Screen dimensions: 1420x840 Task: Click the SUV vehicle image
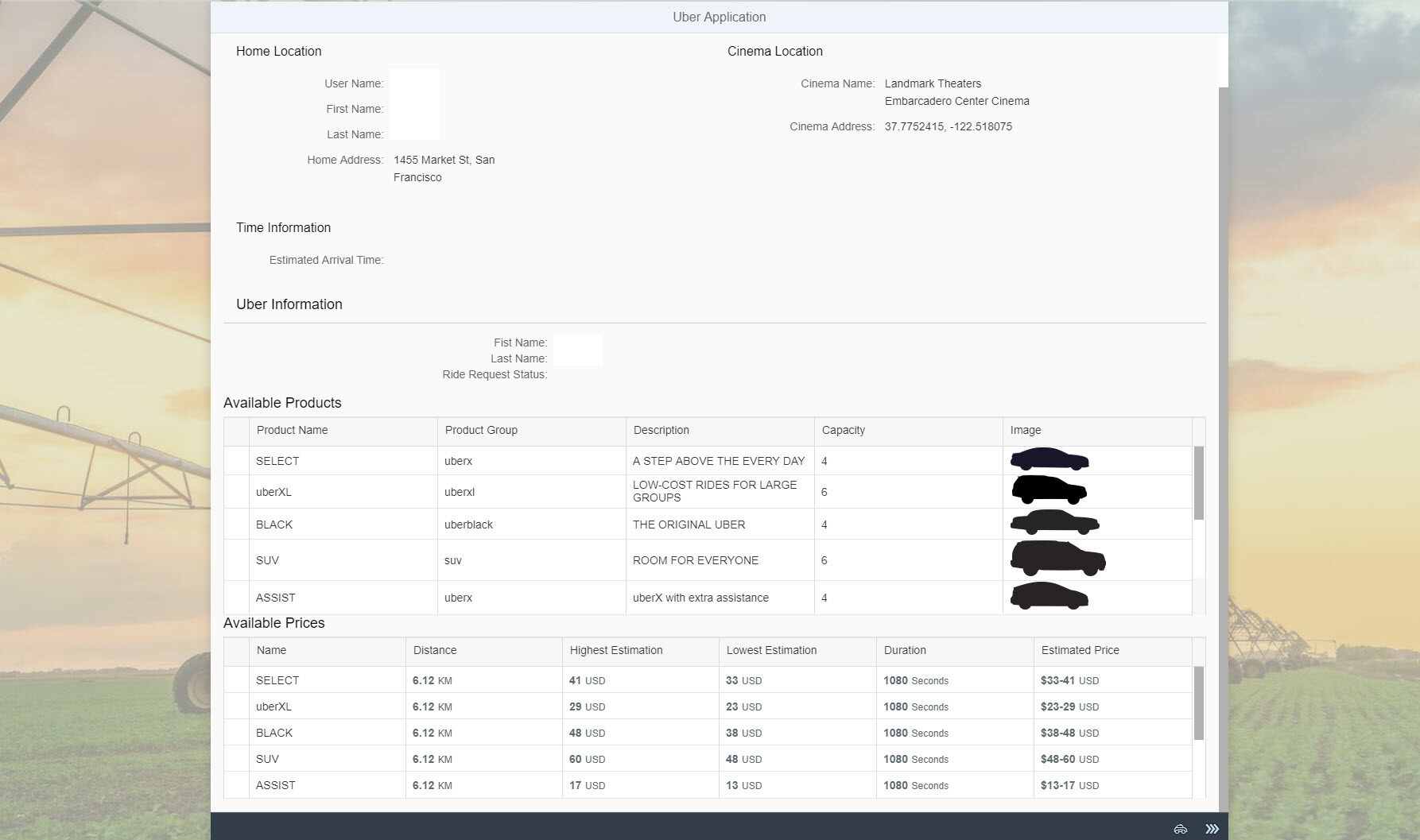pos(1057,559)
